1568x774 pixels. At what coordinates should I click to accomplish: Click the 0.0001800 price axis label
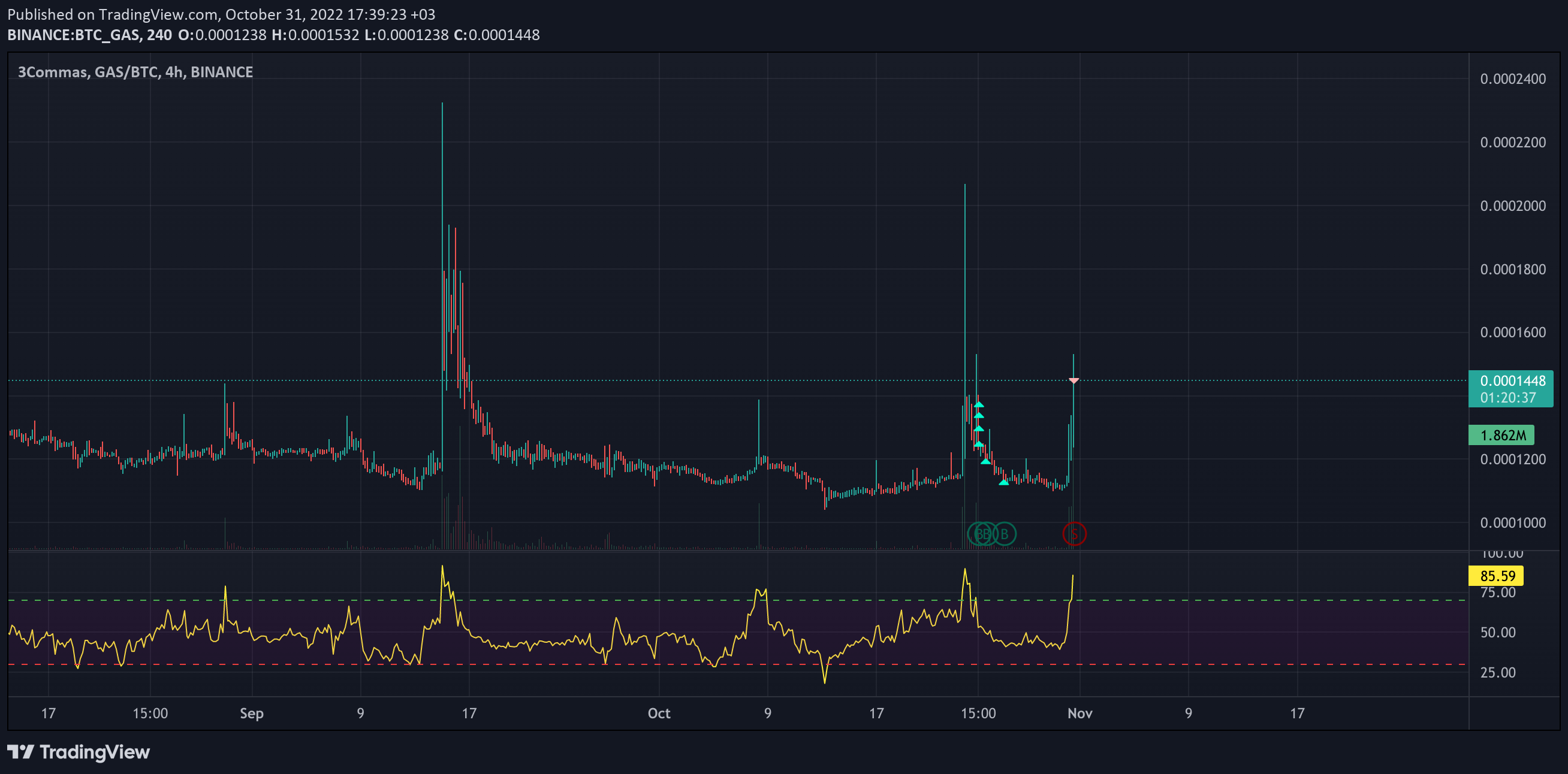click(1513, 269)
